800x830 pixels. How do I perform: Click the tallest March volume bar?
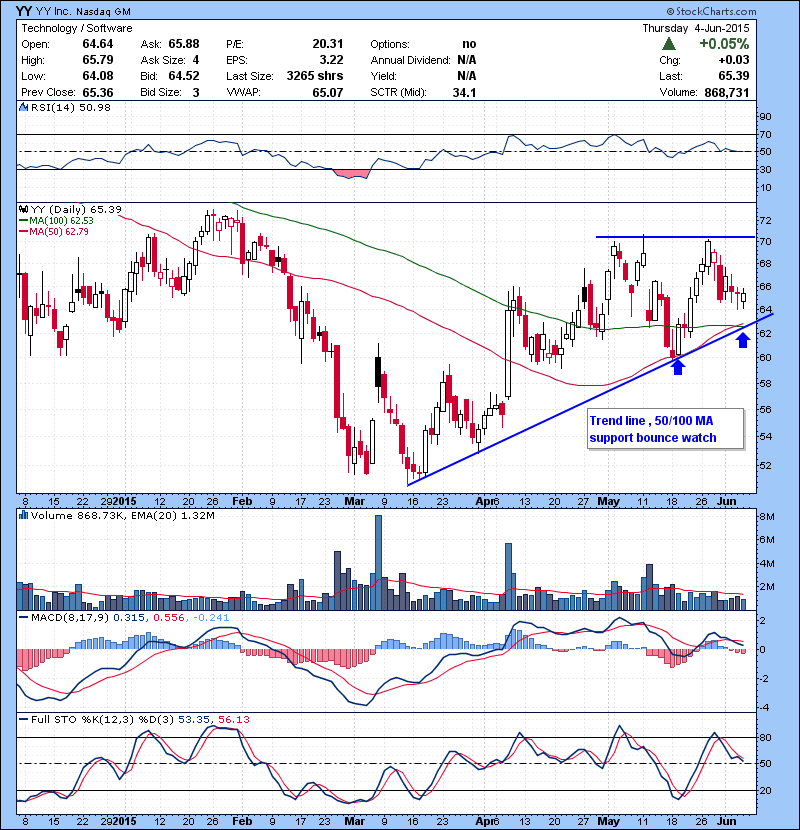click(x=378, y=562)
